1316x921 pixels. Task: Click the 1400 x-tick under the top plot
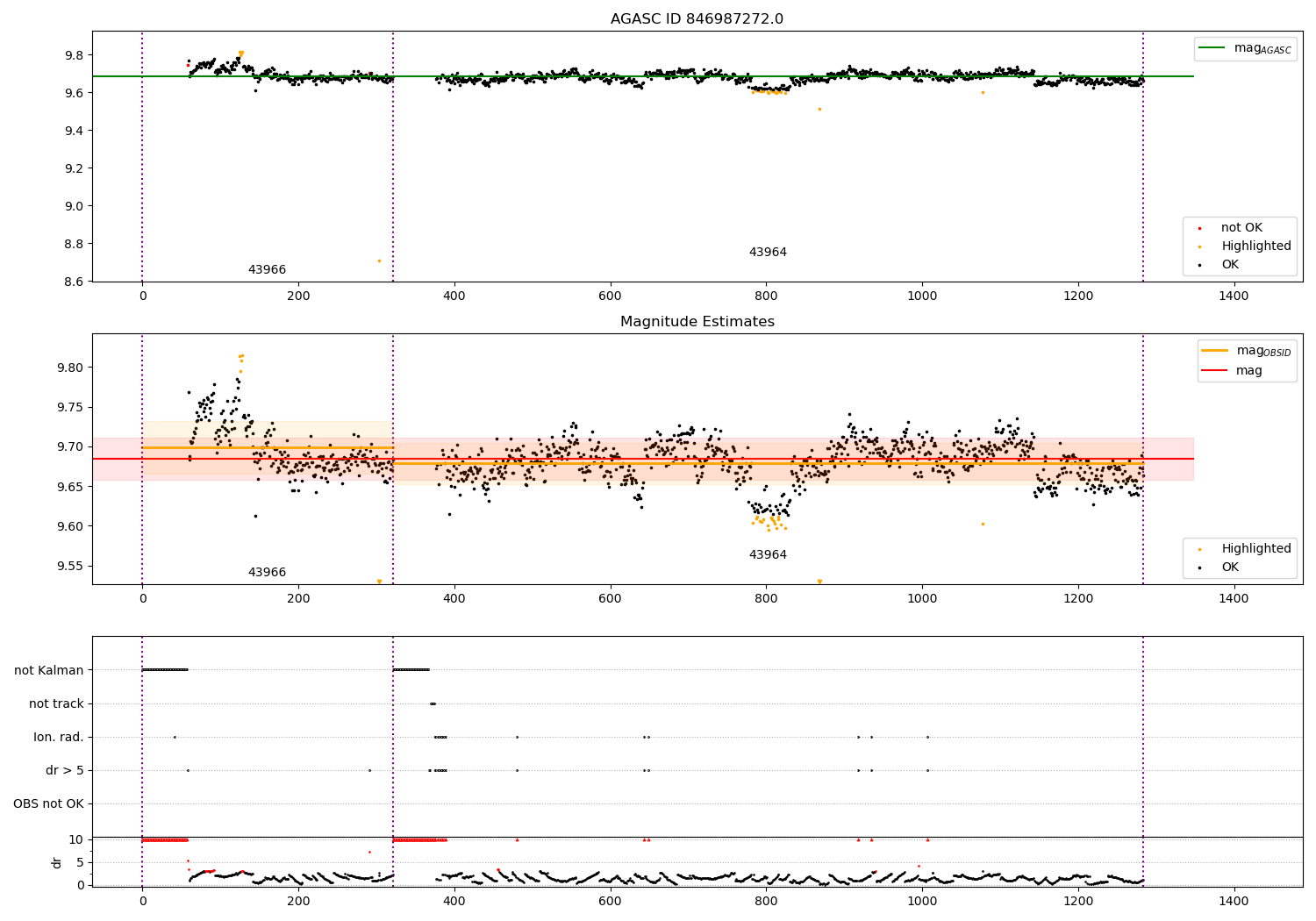point(1234,296)
